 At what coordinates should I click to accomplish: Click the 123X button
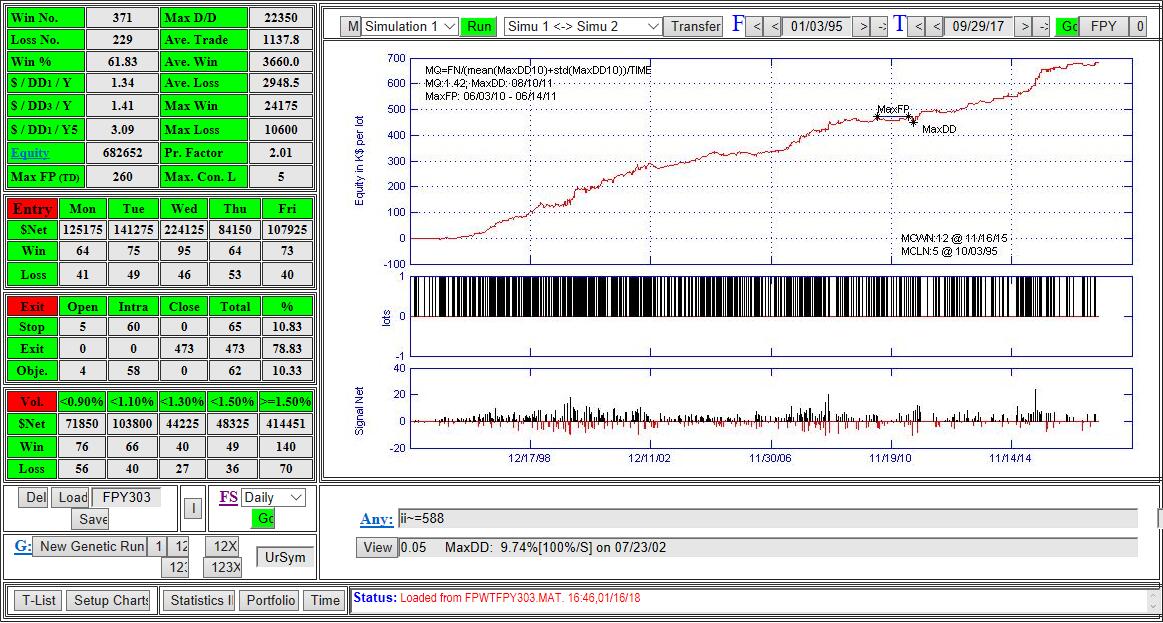[x=222, y=567]
